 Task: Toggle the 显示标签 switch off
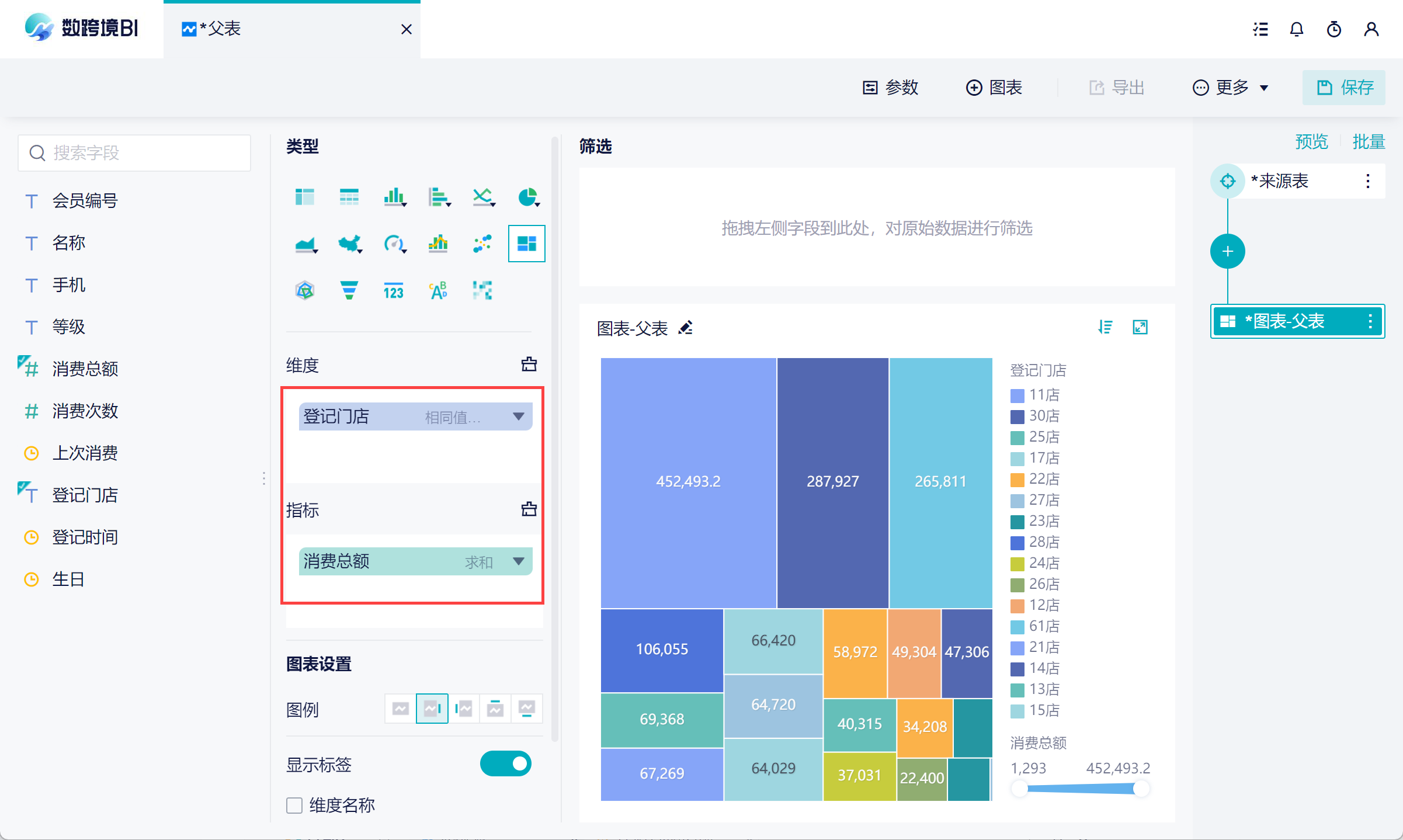[x=506, y=763]
